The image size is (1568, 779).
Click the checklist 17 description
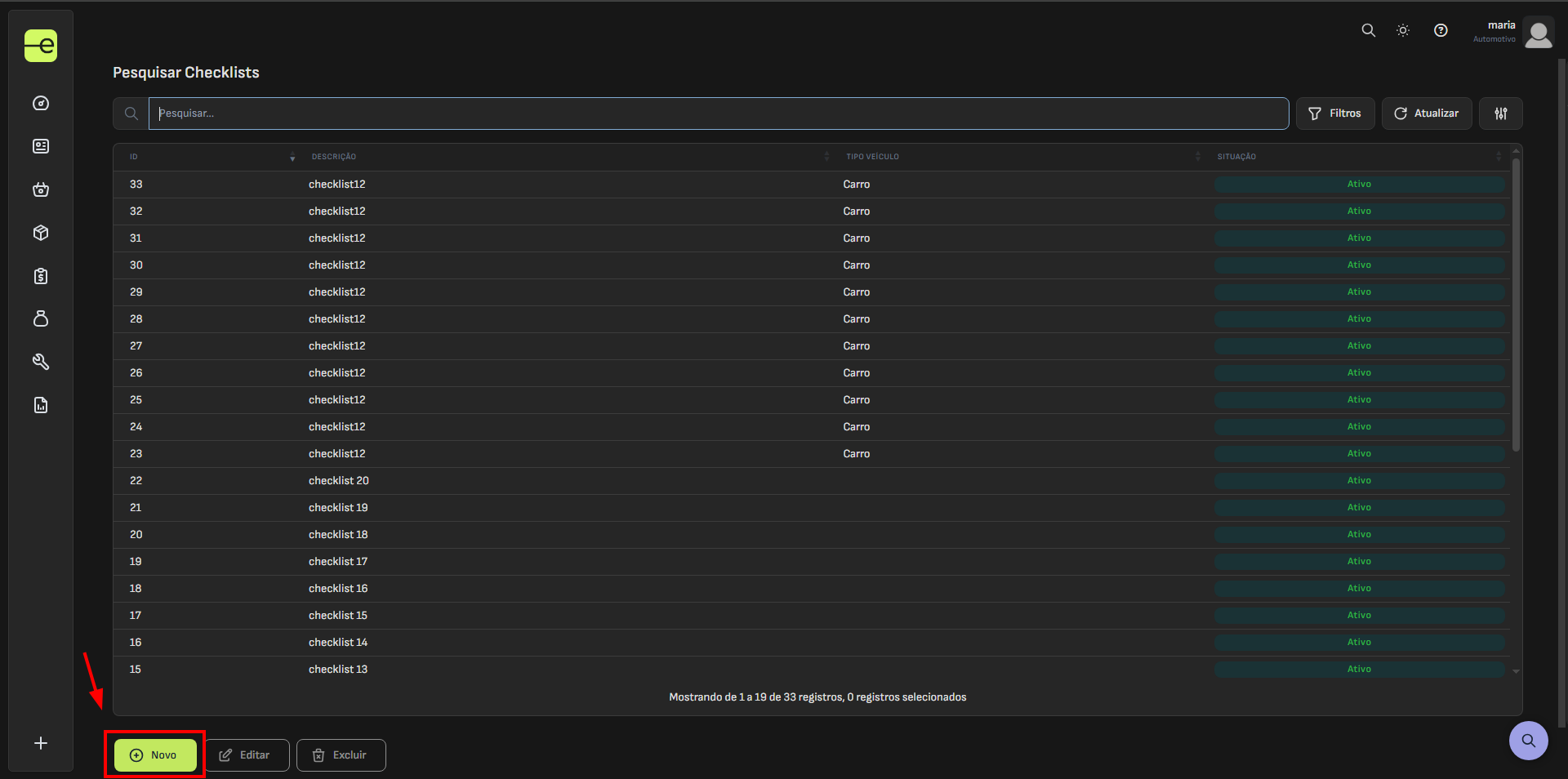tap(338, 562)
